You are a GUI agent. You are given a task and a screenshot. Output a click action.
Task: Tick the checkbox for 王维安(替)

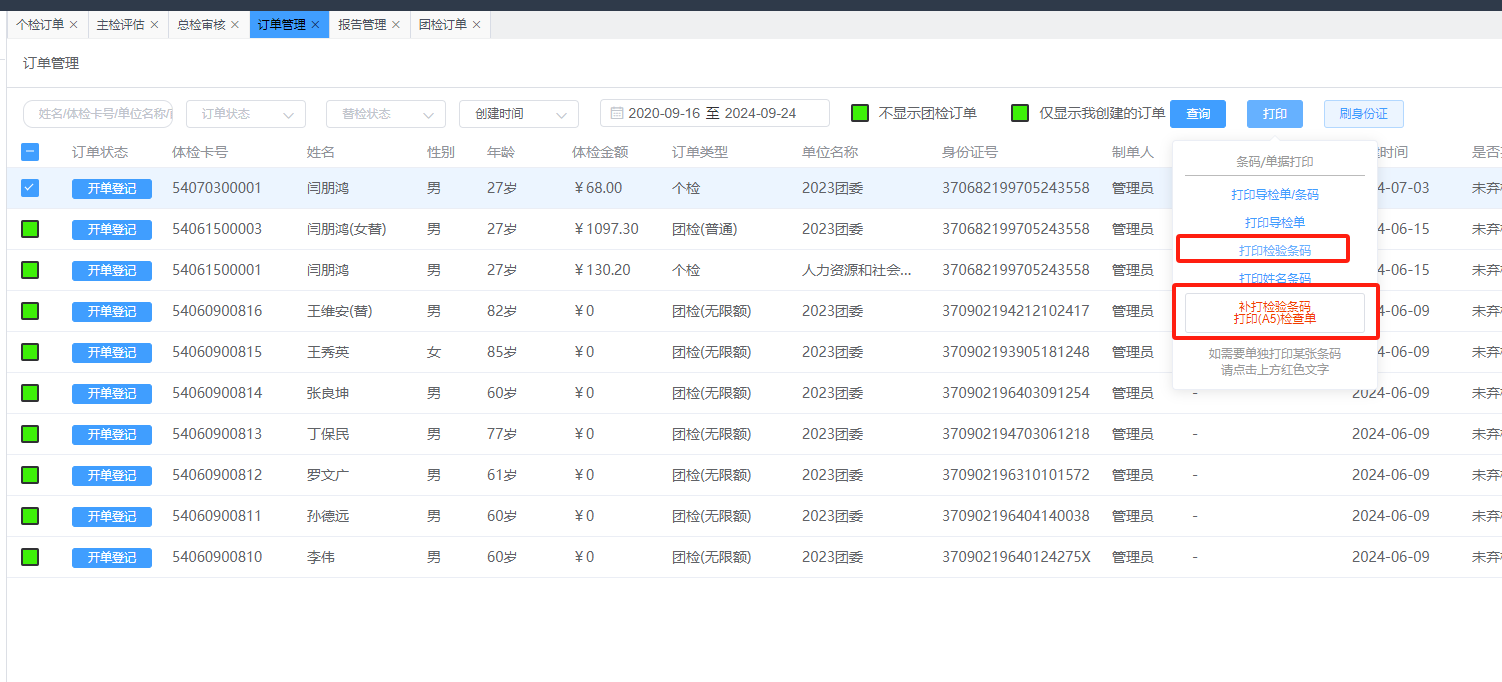tap(30, 311)
